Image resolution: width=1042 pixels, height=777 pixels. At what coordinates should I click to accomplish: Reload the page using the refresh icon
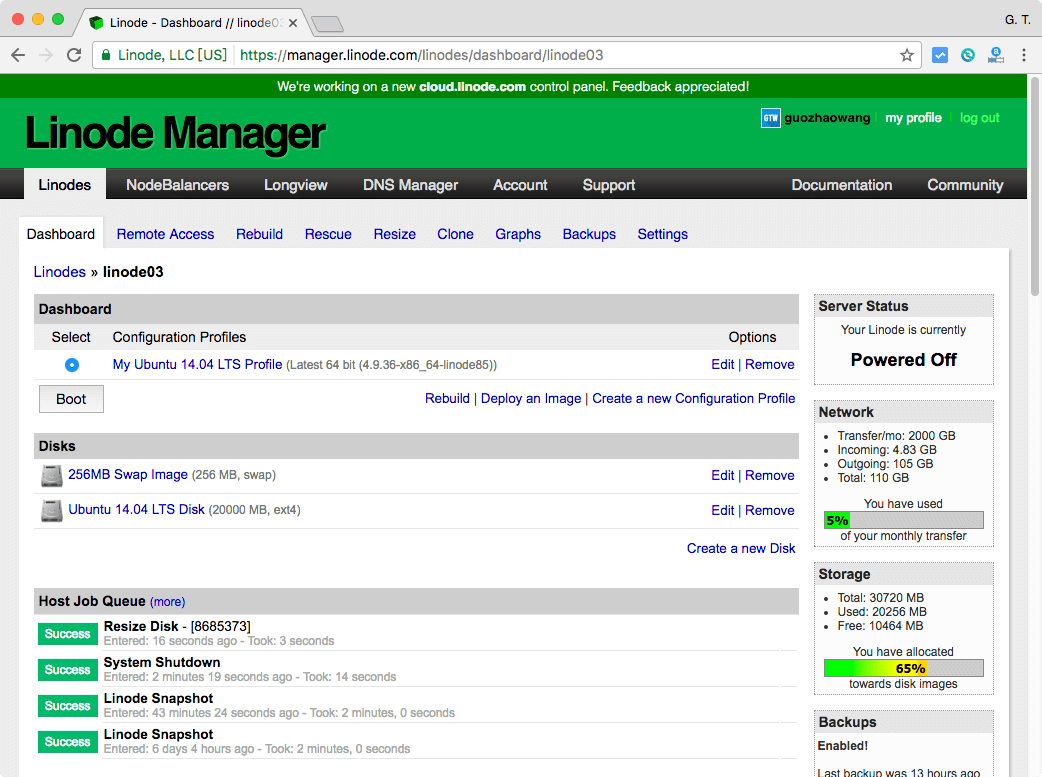[74, 55]
